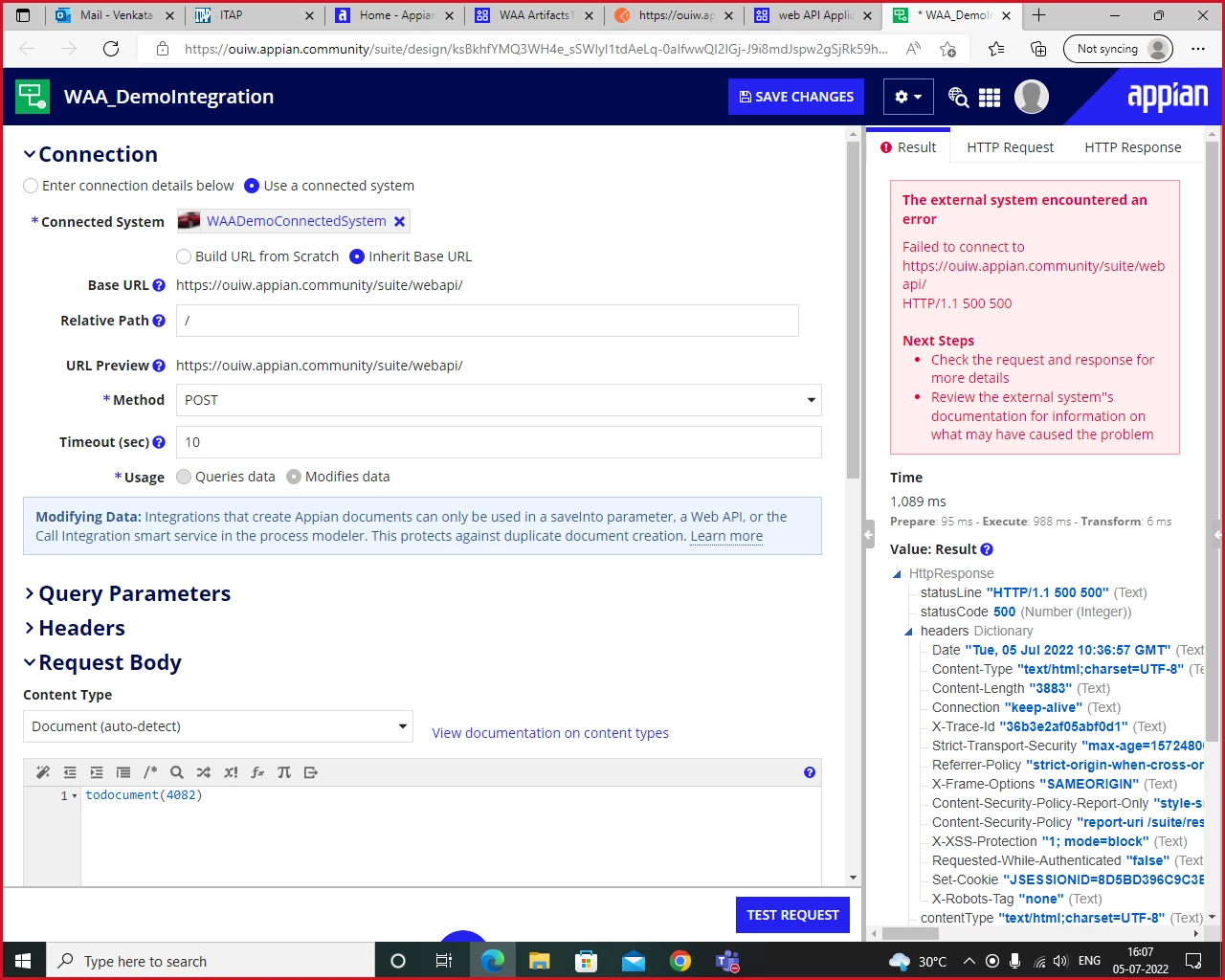Open Google Chrome from the taskbar
Image resolution: width=1225 pixels, height=980 pixels.
point(680,961)
